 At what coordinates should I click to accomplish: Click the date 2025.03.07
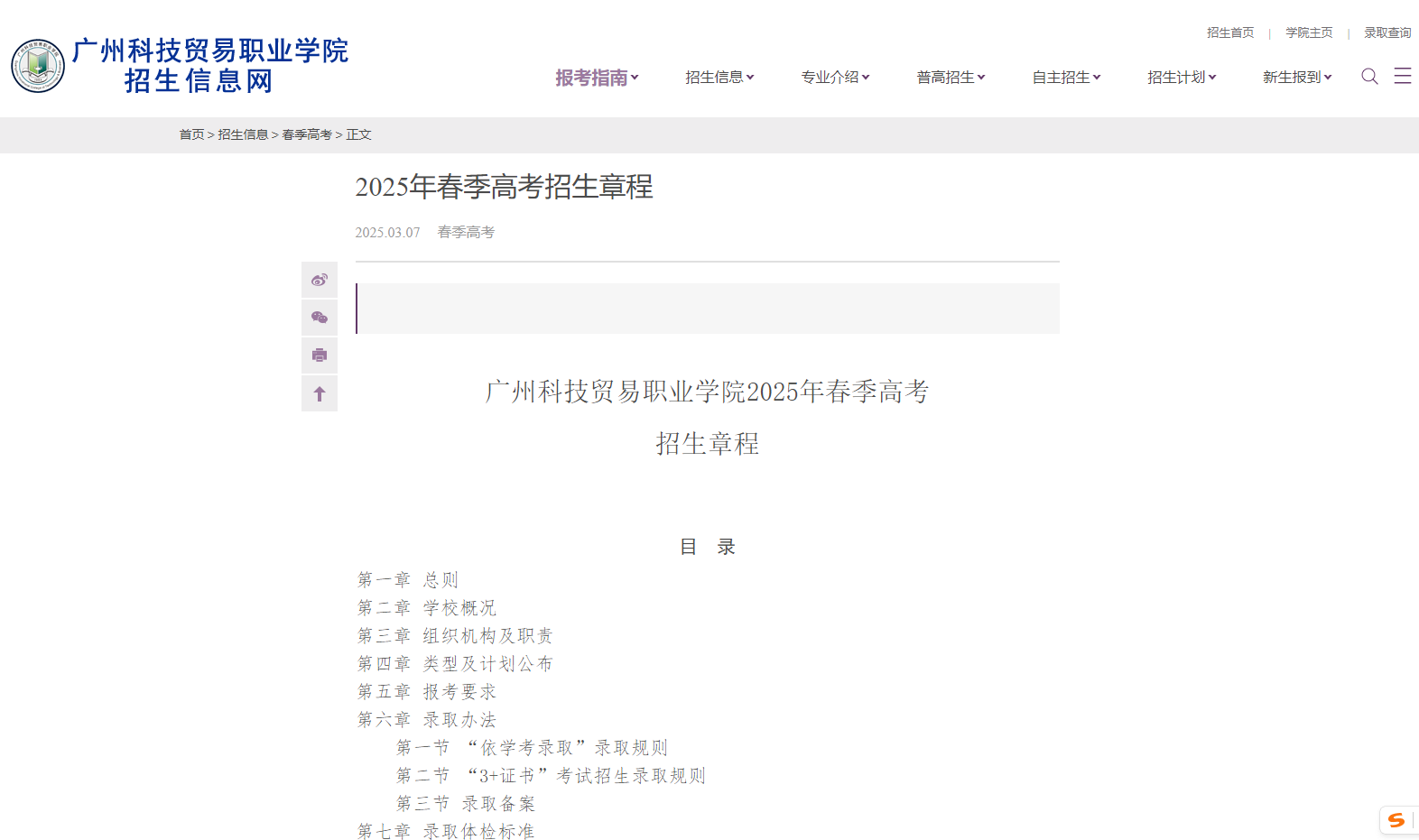[387, 233]
